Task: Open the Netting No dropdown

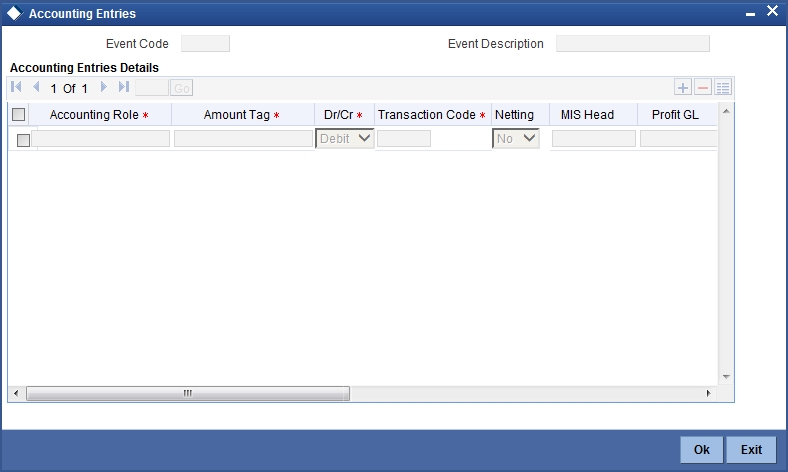Action: (x=516, y=138)
